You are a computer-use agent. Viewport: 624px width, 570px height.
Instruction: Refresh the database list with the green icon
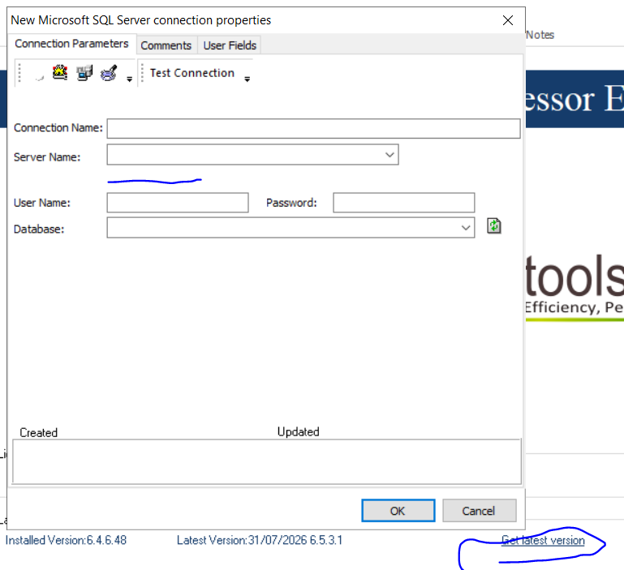494,226
